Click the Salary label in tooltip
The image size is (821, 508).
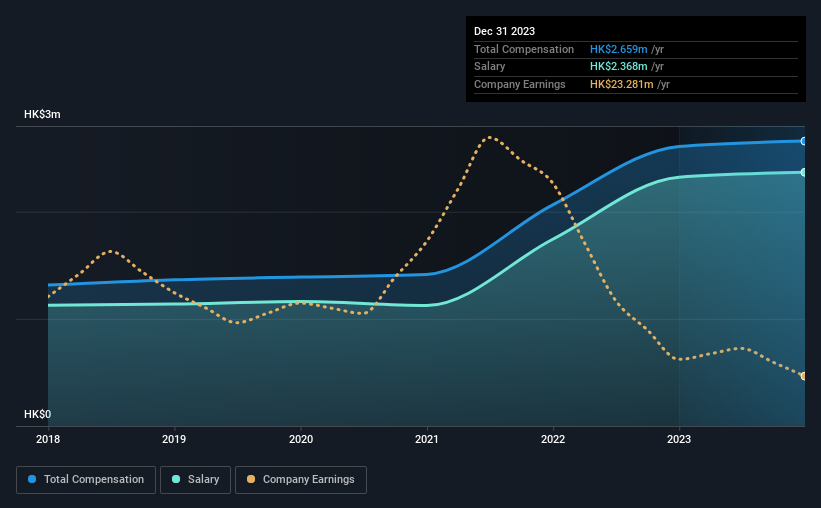[490, 67]
